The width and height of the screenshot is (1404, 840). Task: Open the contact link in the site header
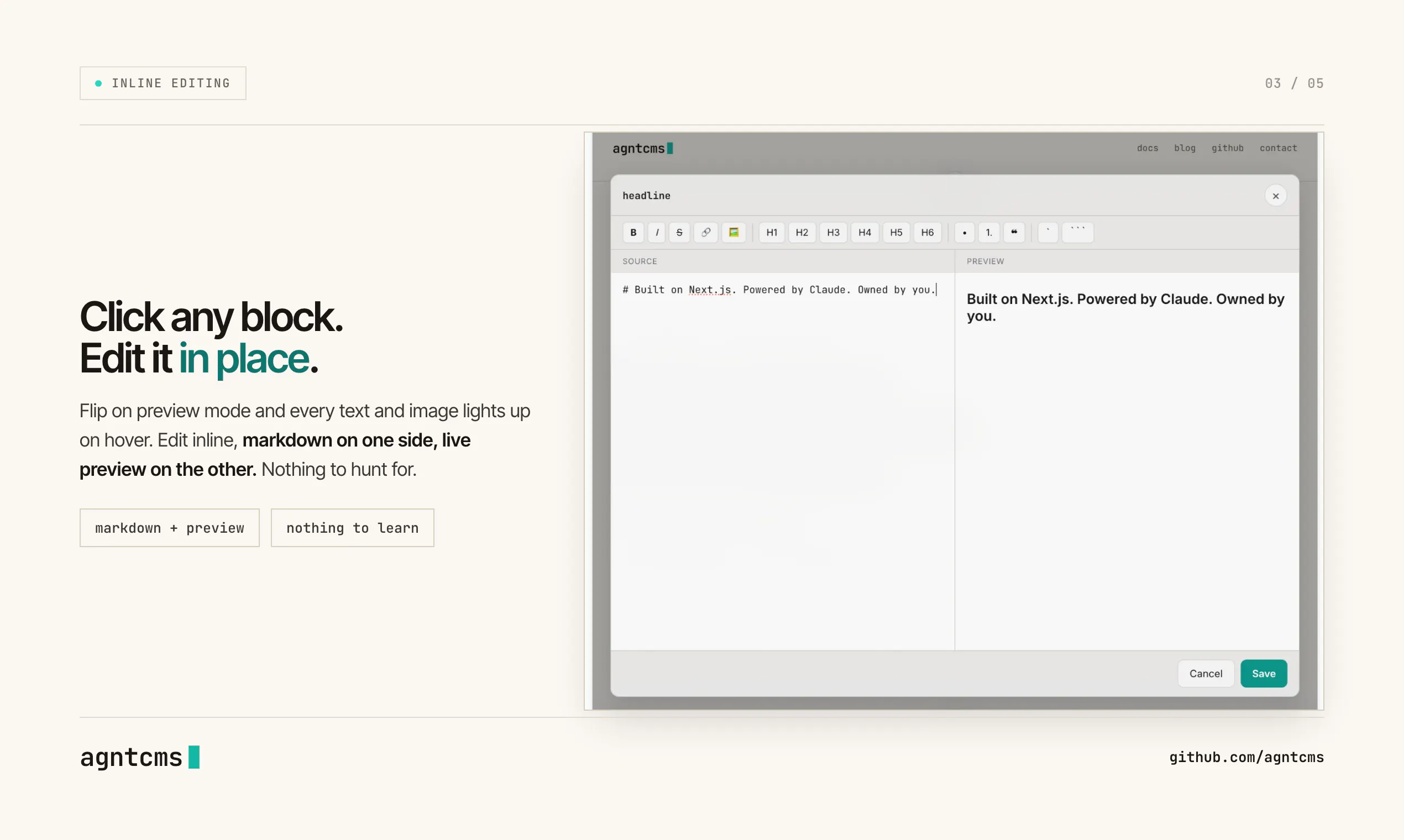pyautogui.click(x=1279, y=148)
